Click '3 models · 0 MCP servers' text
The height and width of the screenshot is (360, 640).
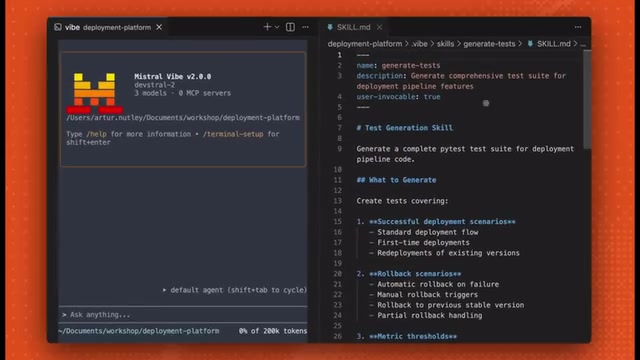click(x=182, y=93)
